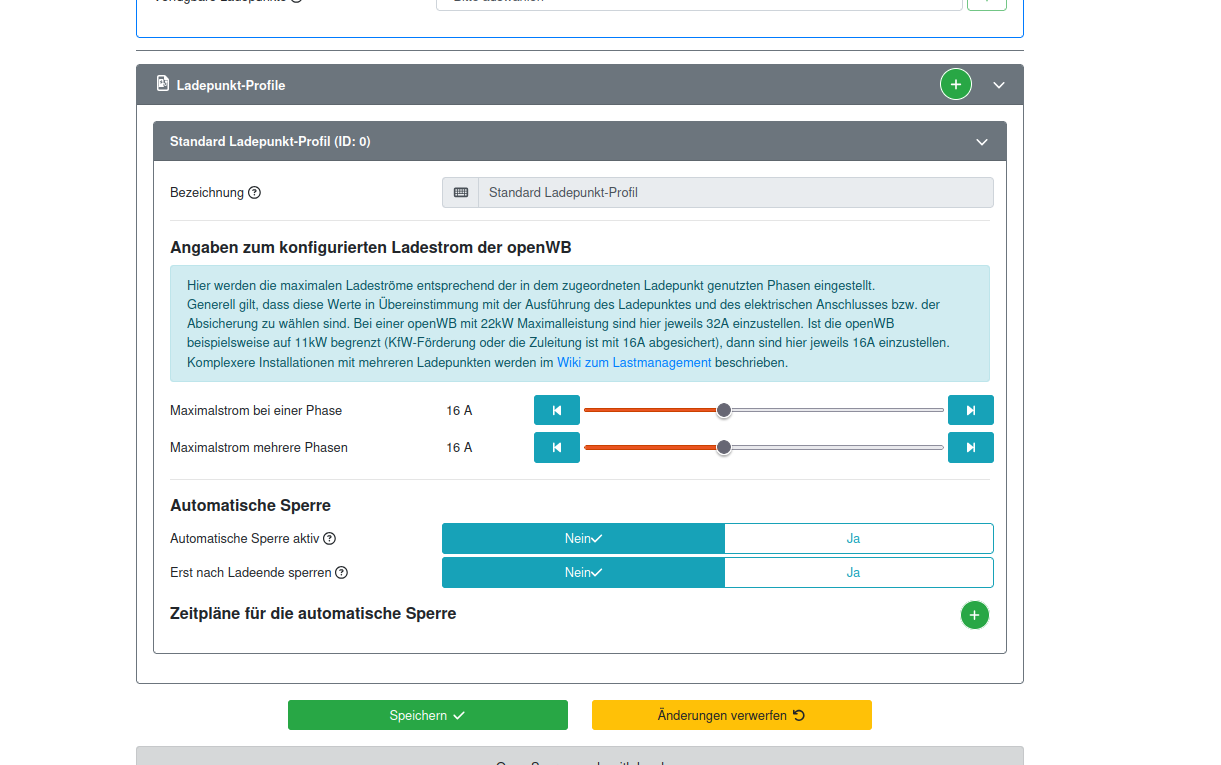
Task: Click Änderungen verwerfen button
Action: coord(732,715)
